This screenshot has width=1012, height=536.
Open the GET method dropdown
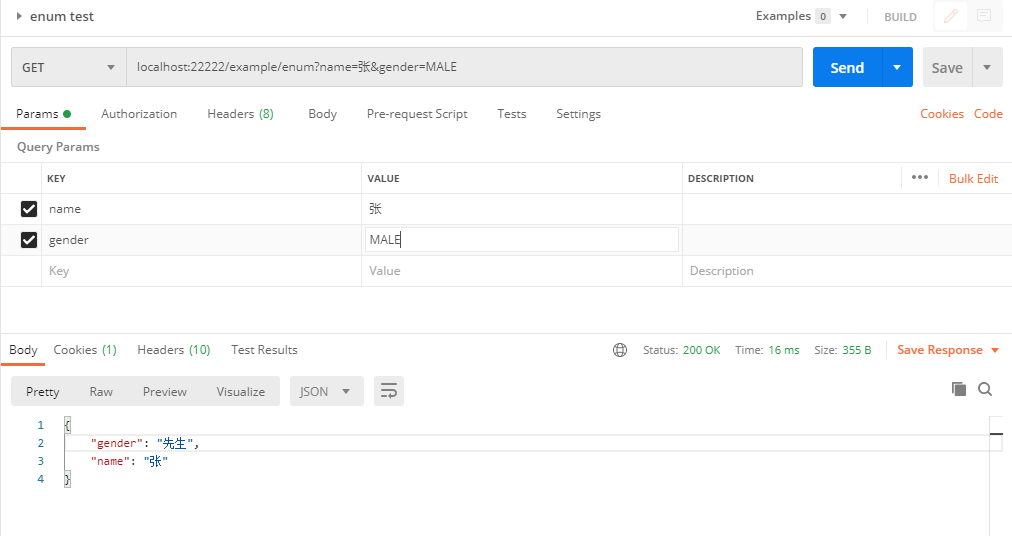pos(68,67)
